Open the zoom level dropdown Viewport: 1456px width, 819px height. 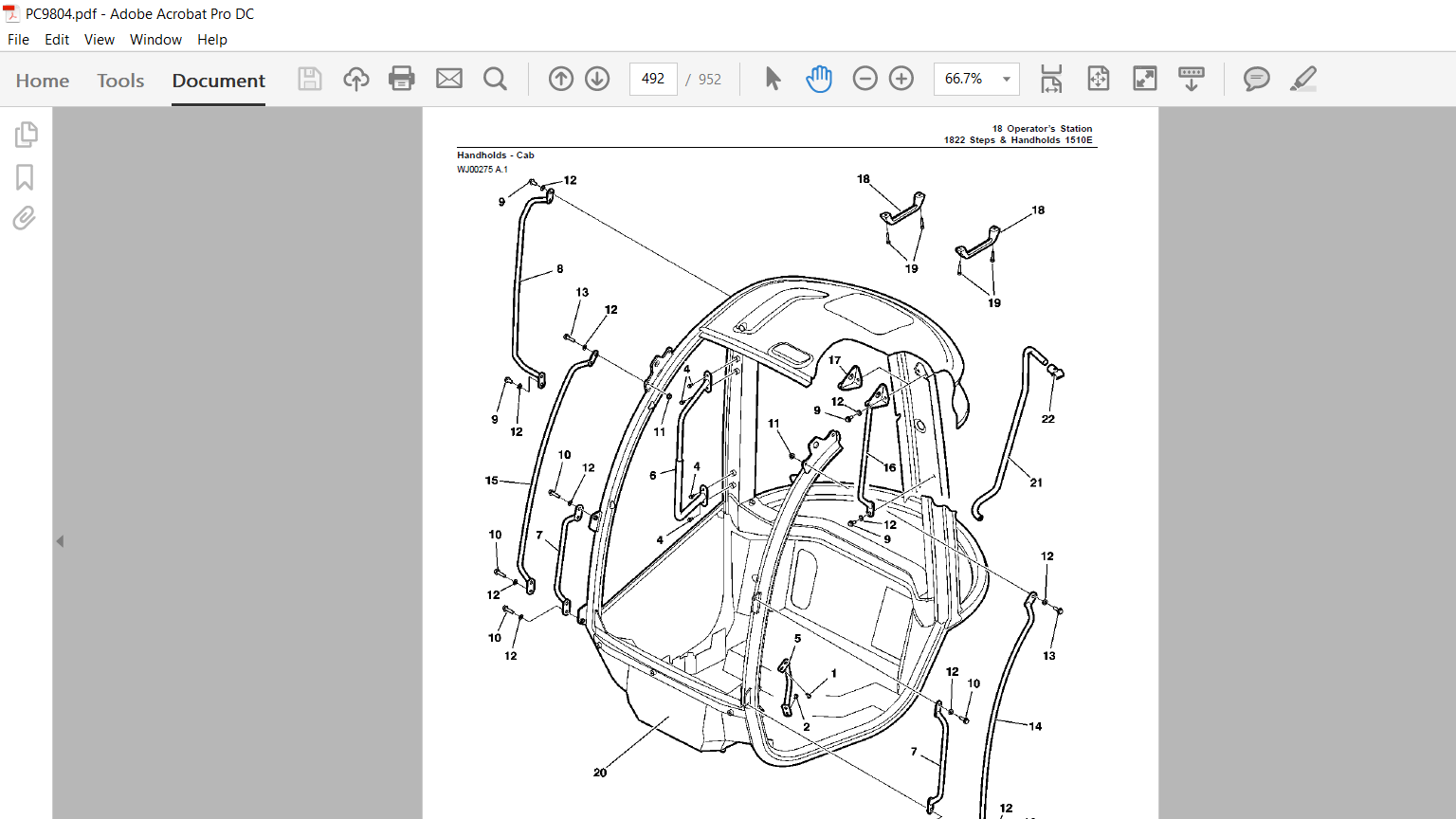point(1007,79)
